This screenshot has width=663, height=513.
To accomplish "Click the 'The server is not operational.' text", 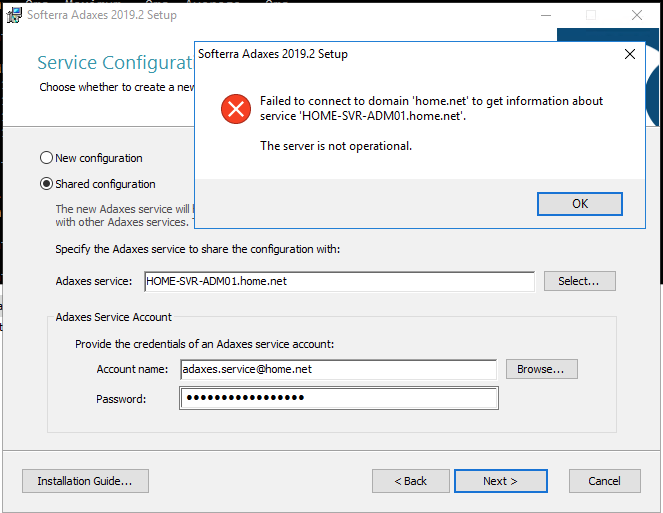I will 336,146.
